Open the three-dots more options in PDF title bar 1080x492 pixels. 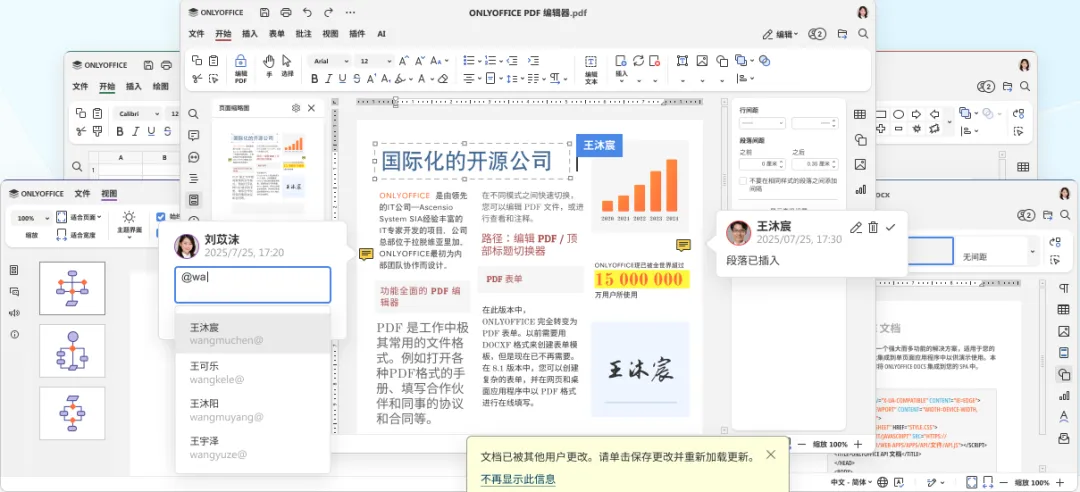click(x=350, y=12)
